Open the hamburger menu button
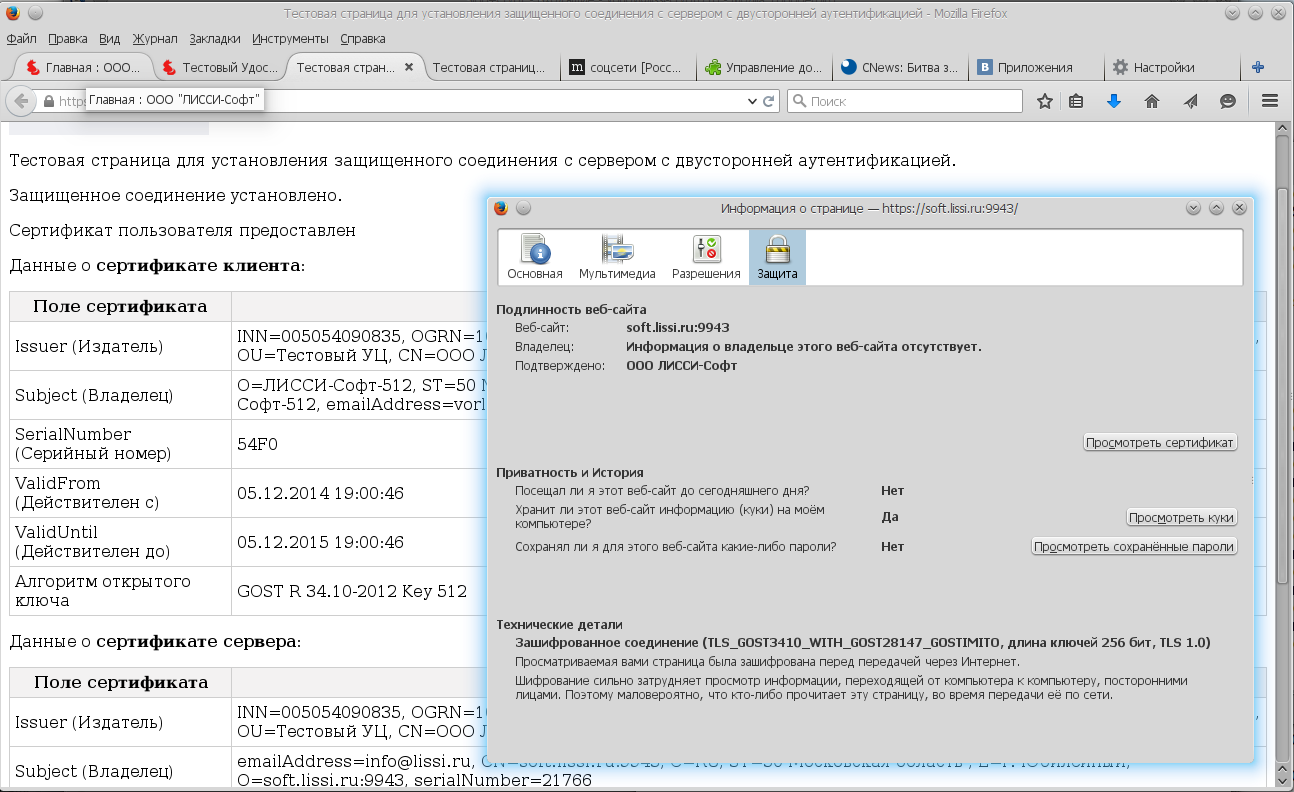The image size is (1294, 792). (x=1270, y=101)
